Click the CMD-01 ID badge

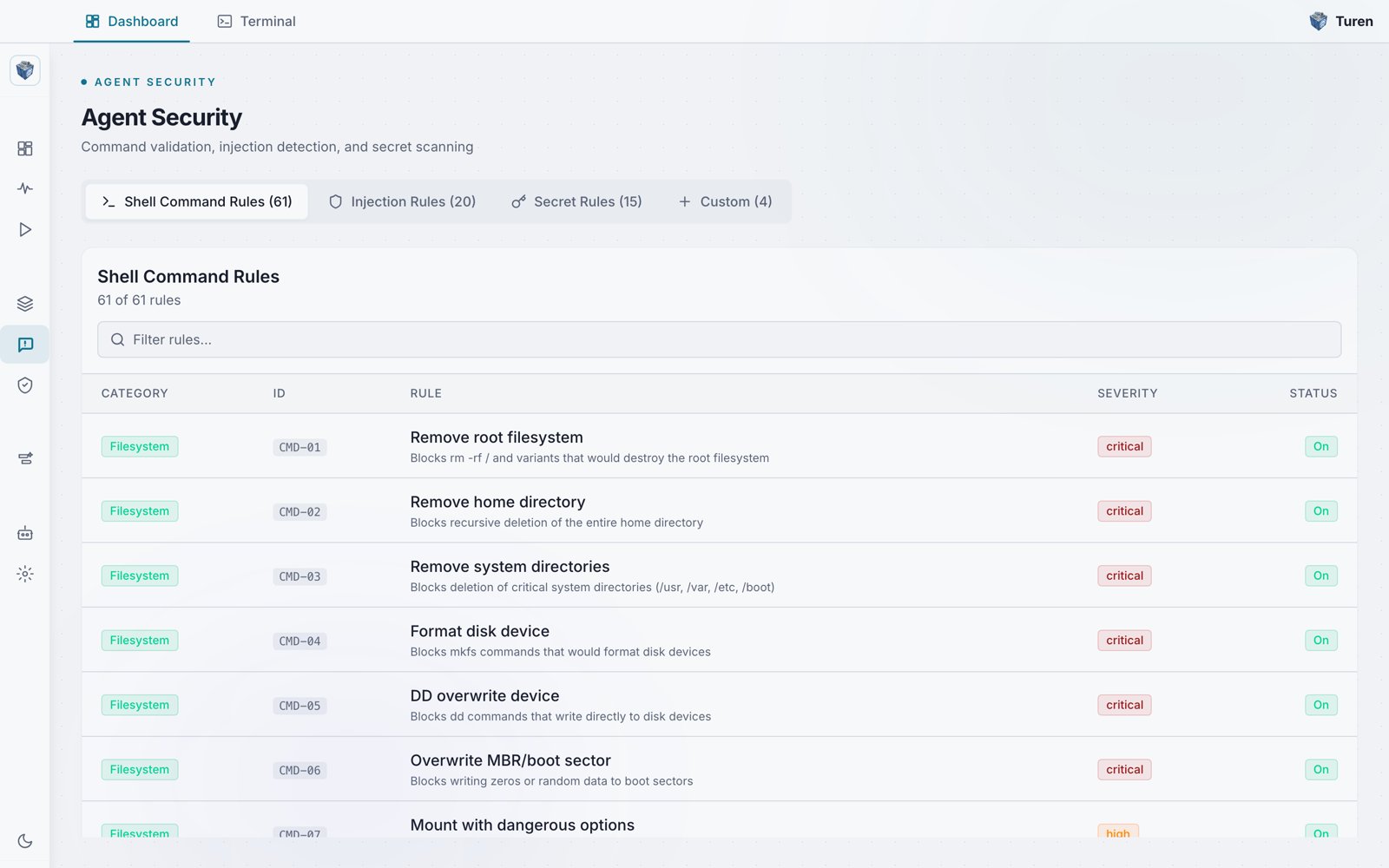pyautogui.click(x=300, y=447)
